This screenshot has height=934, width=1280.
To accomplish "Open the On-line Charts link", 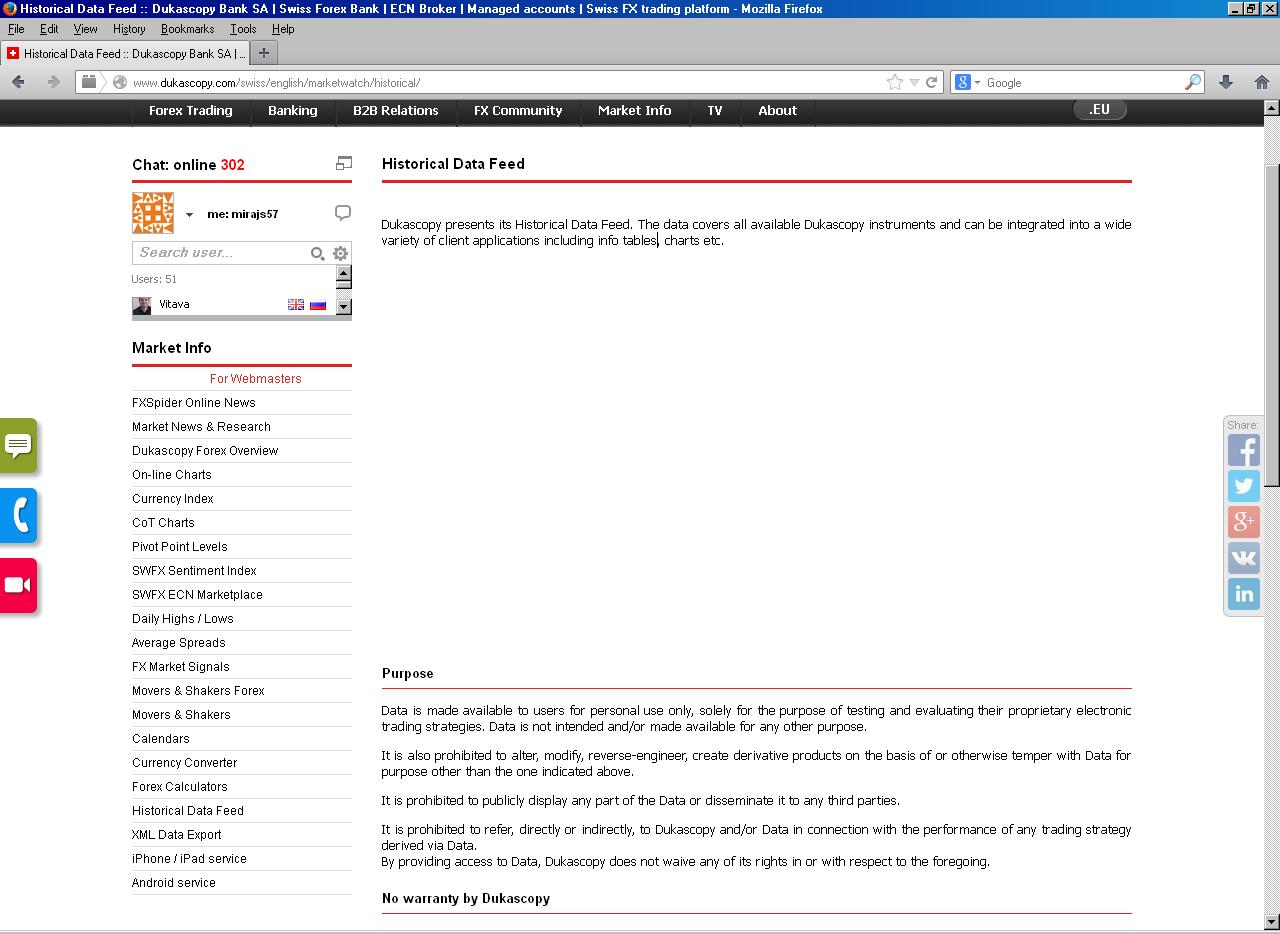I will coord(172,475).
